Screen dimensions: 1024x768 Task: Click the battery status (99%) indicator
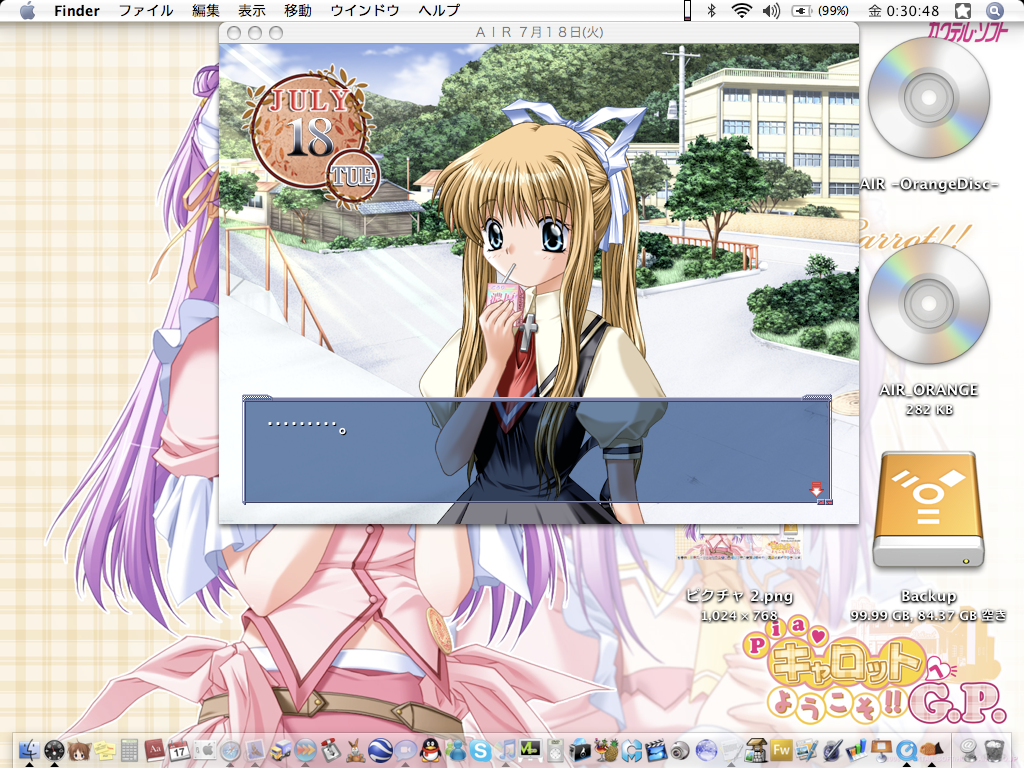(x=820, y=10)
